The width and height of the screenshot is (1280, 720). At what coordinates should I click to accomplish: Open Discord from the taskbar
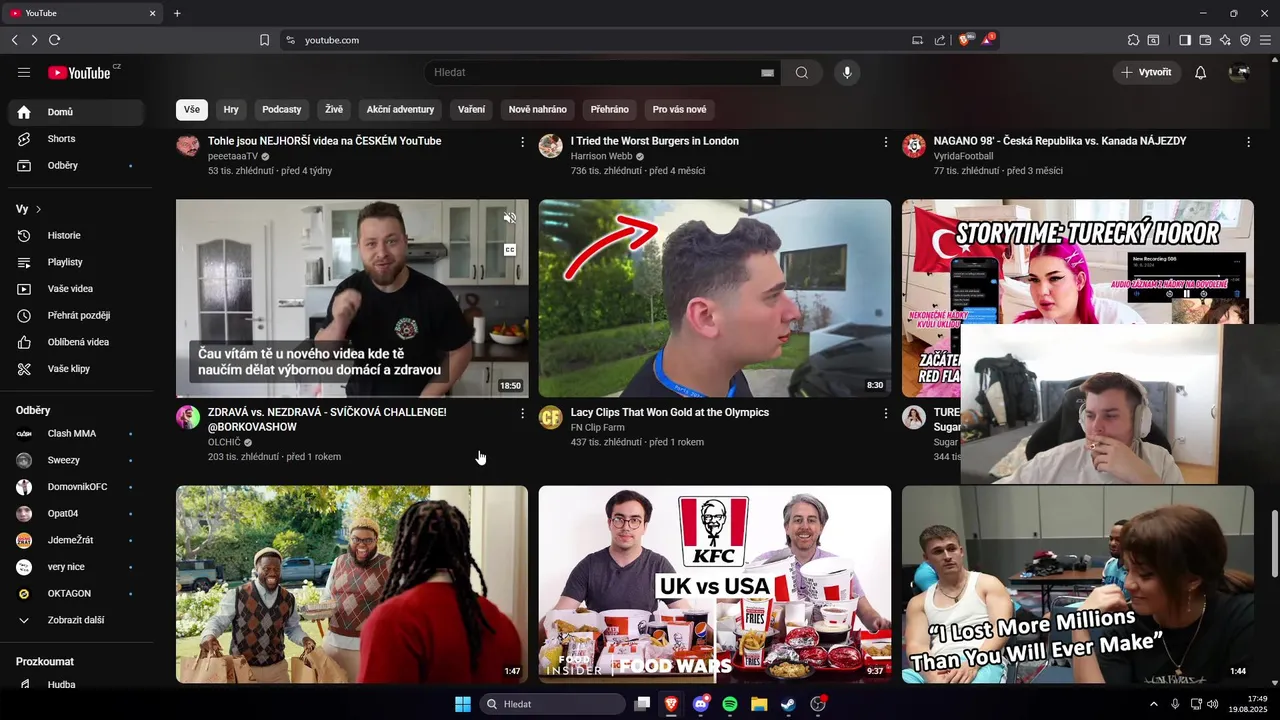pos(701,704)
